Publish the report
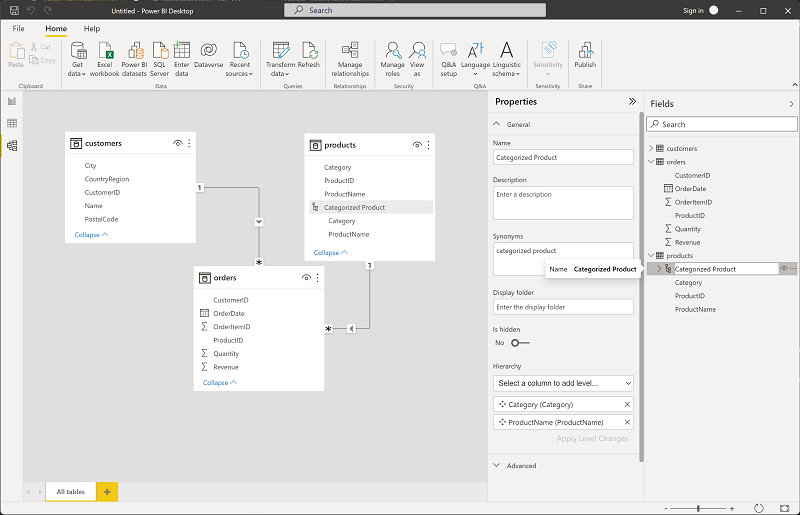The height and width of the screenshot is (515, 800). pyautogui.click(x=585, y=55)
